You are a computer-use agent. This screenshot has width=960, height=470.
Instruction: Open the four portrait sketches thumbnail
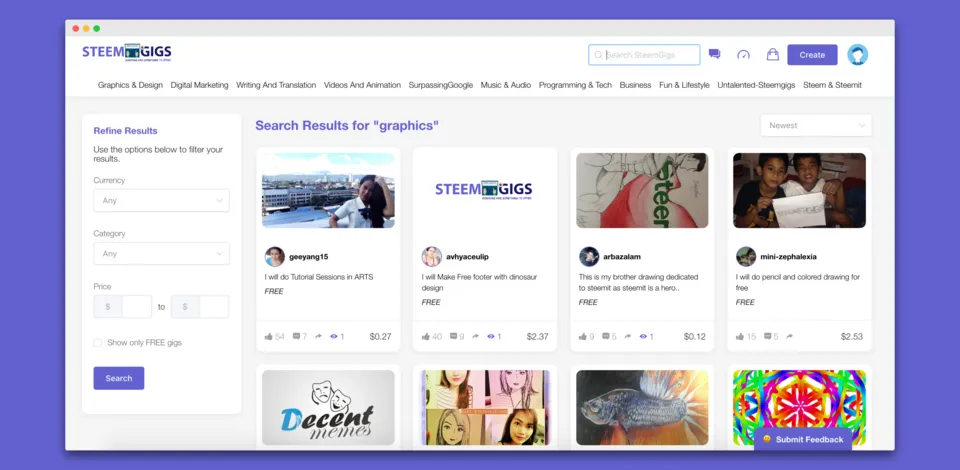(x=485, y=408)
